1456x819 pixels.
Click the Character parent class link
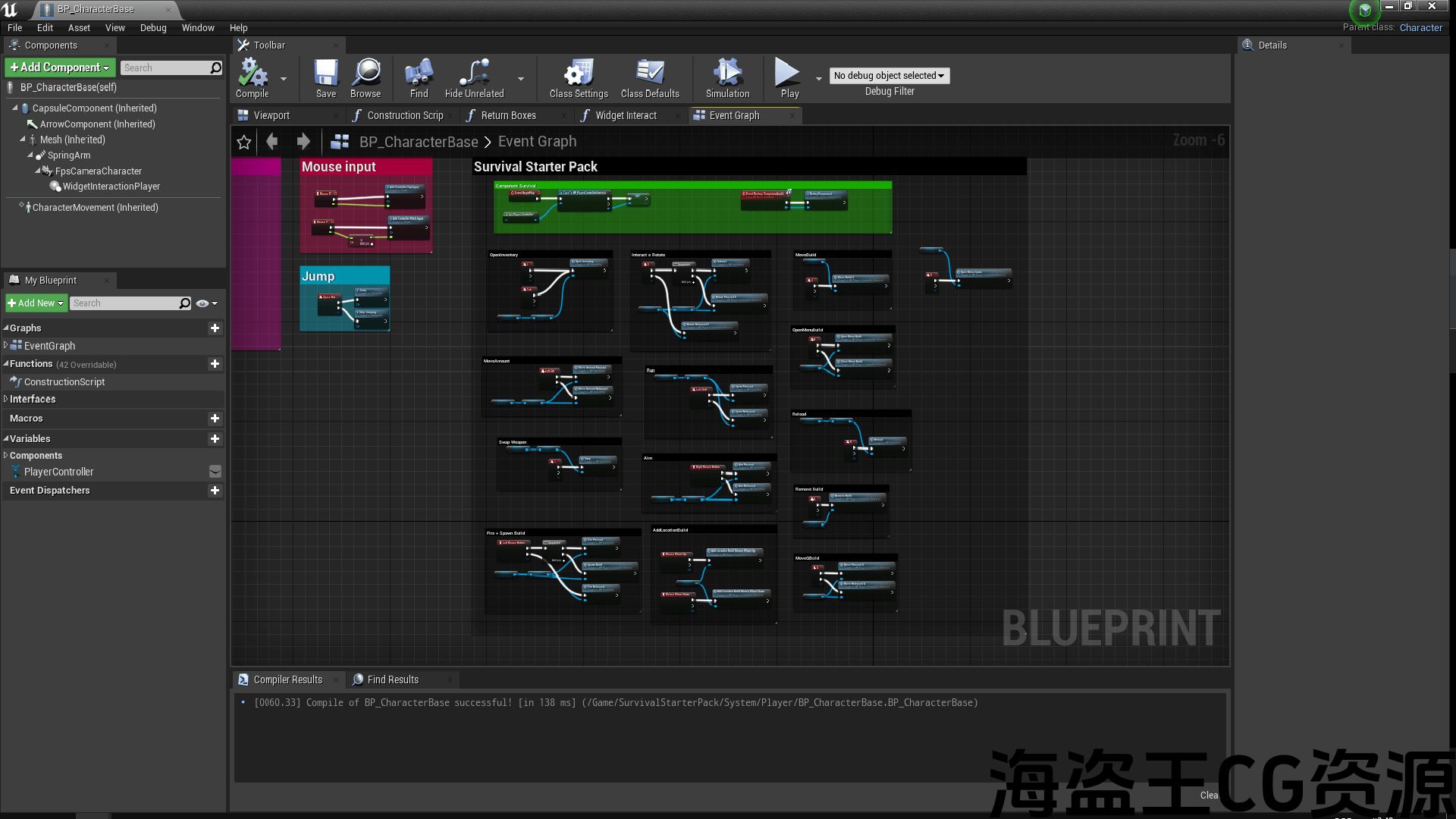point(1420,27)
